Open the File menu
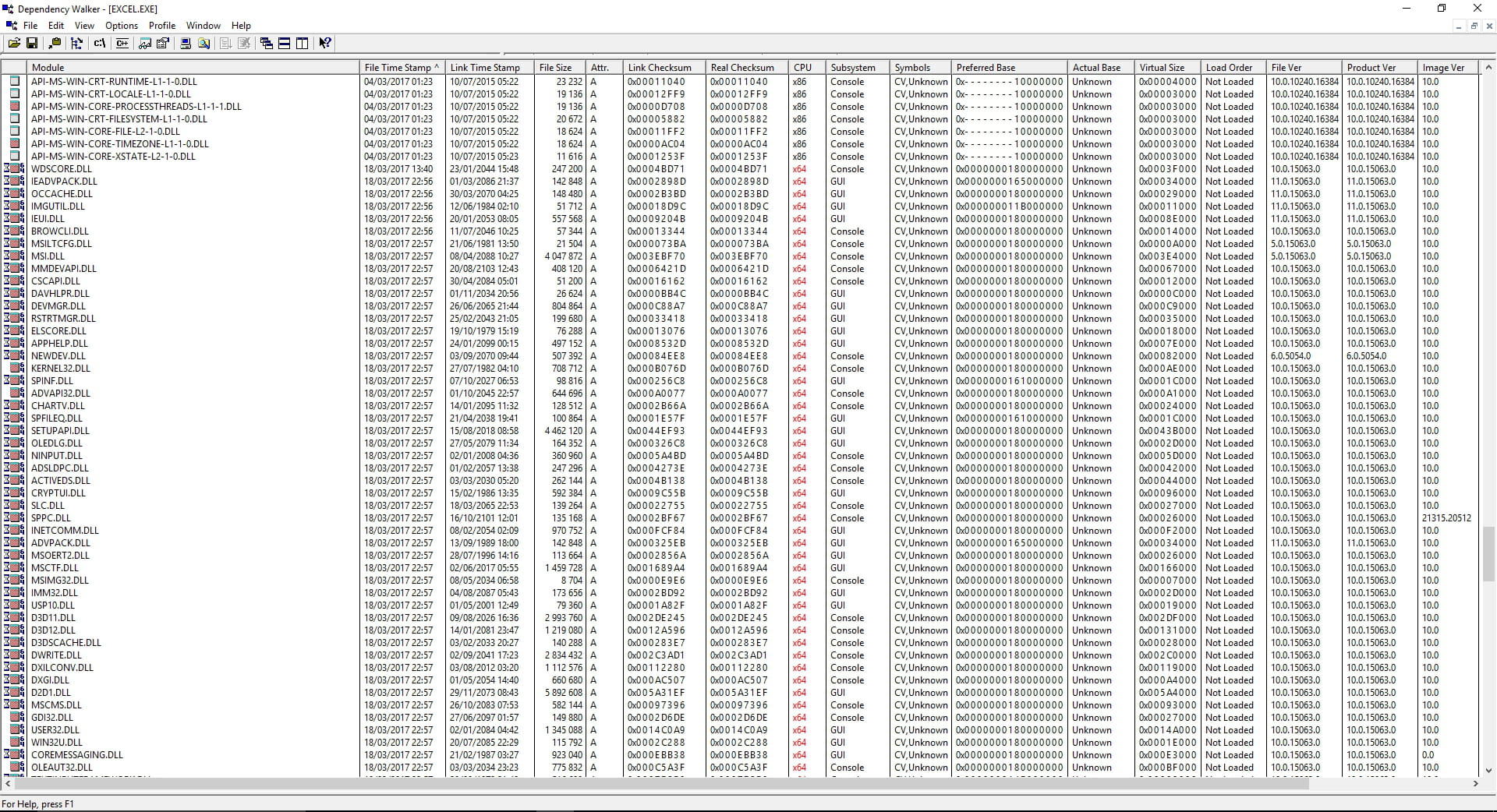Viewport: 1497px width, 812px height. [x=30, y=26]
